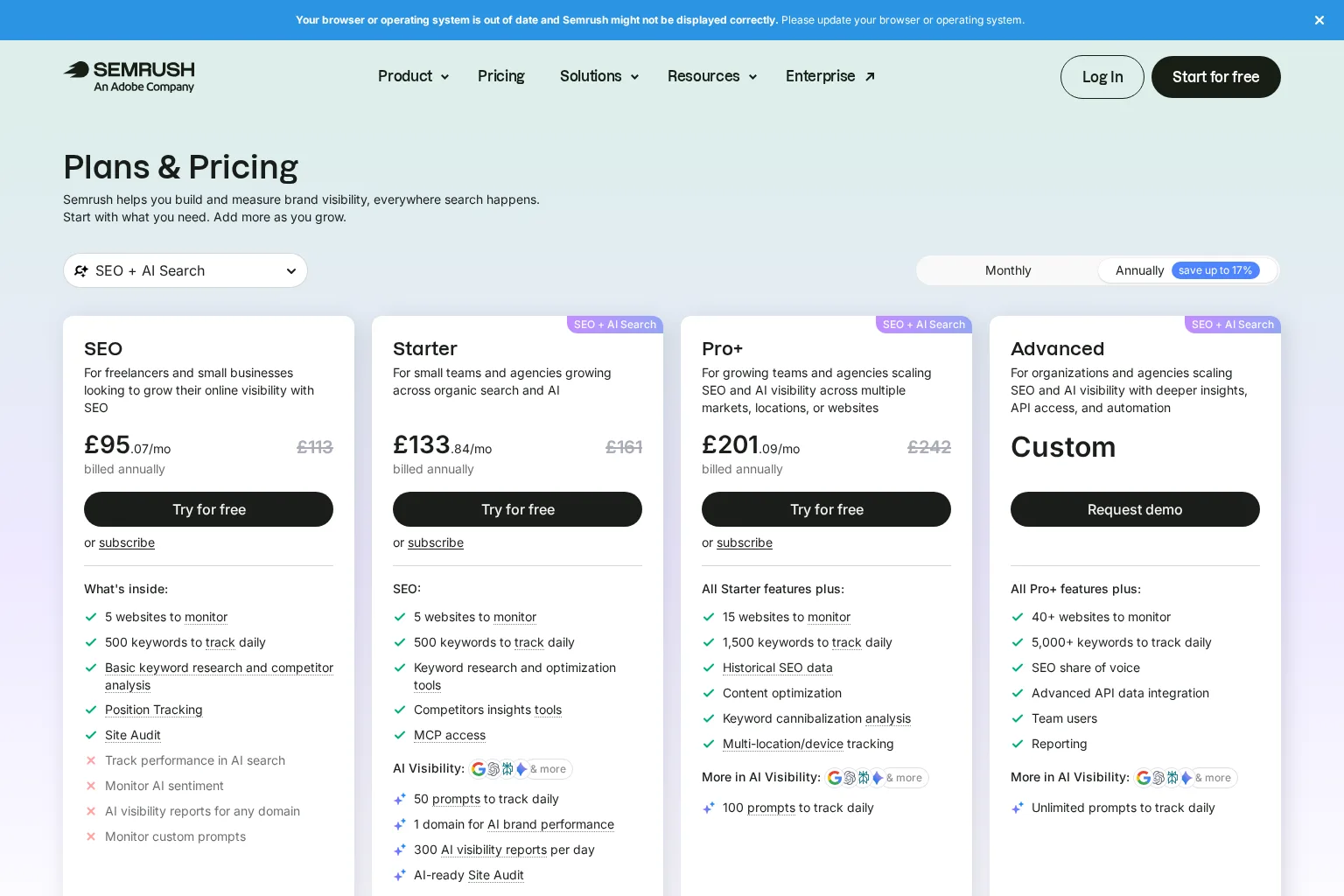Click sparkle icon beside 50 prompts to track
1344x896 pixels.
(x=400, y=799)
